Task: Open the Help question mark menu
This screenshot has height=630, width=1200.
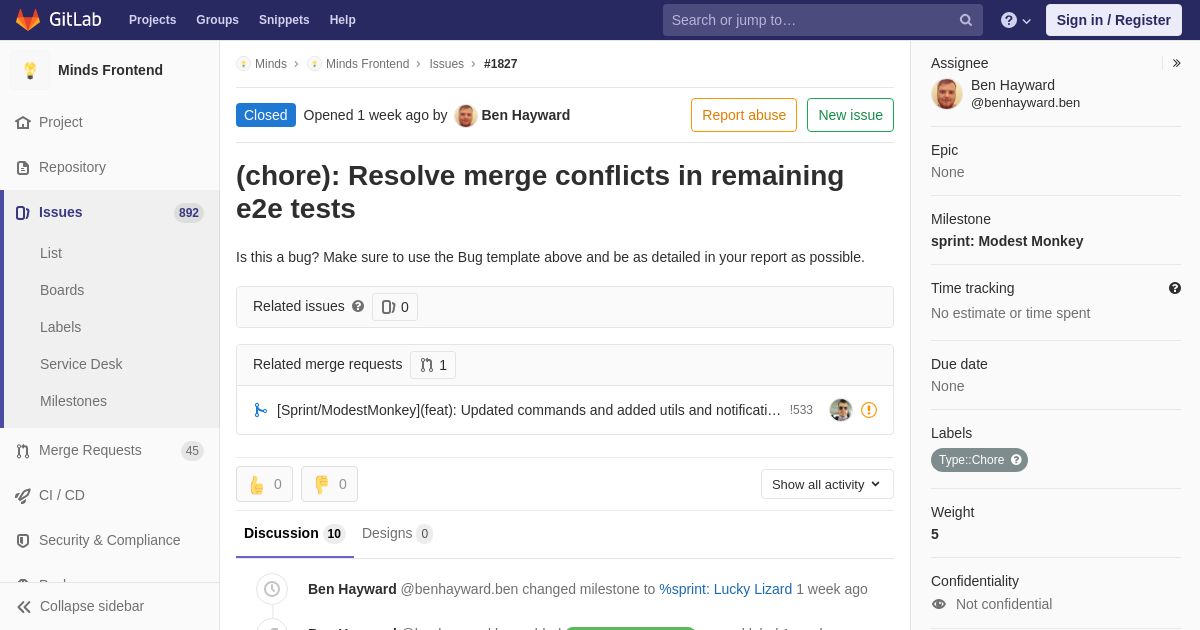Action: (x=1015, y=20)
